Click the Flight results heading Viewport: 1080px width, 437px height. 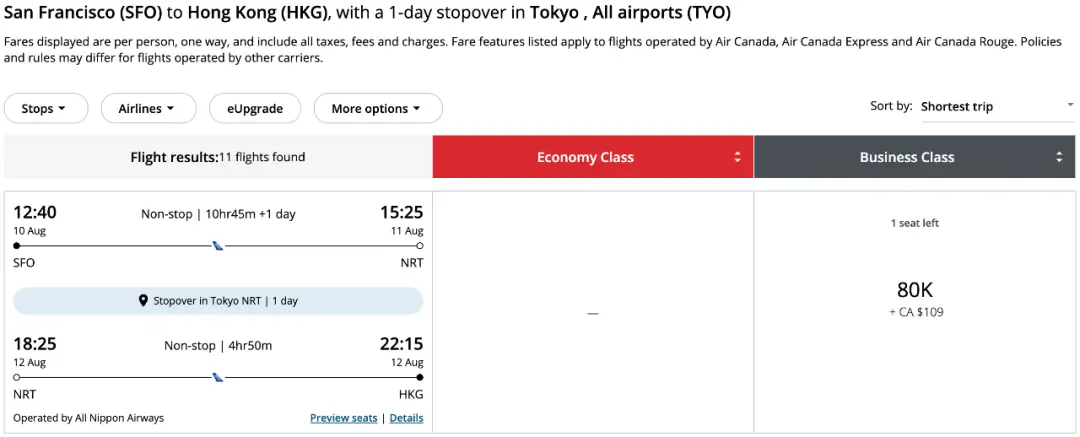[217, 157]
